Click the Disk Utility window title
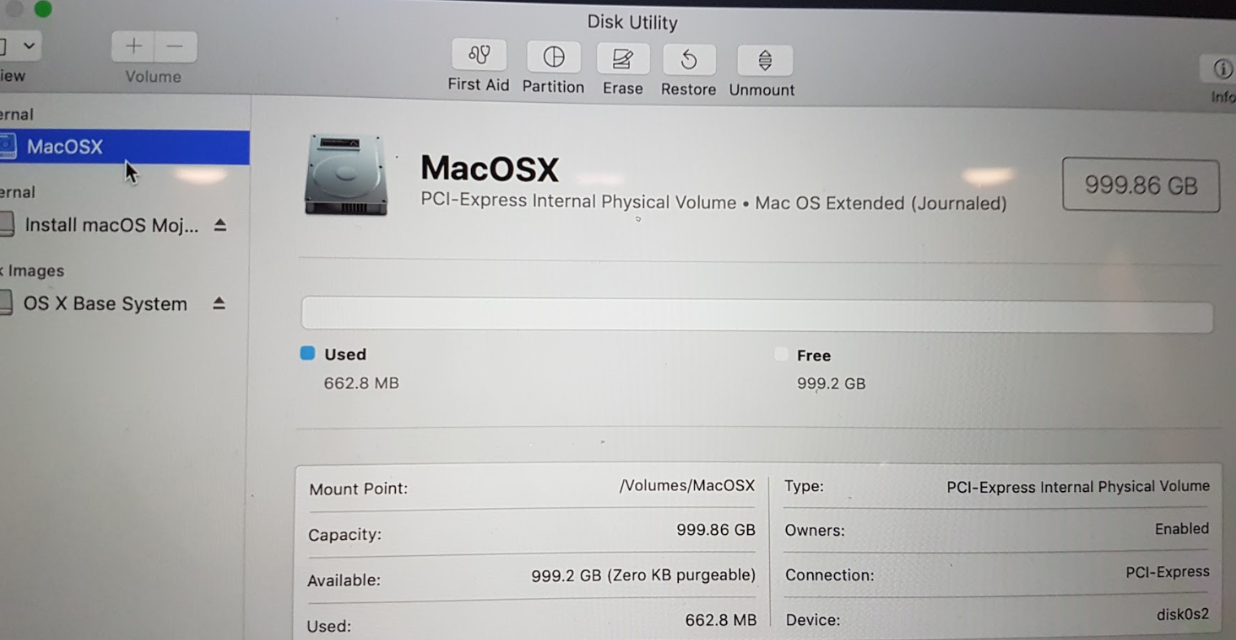The image size is (1236, 640). click(632, 22)
